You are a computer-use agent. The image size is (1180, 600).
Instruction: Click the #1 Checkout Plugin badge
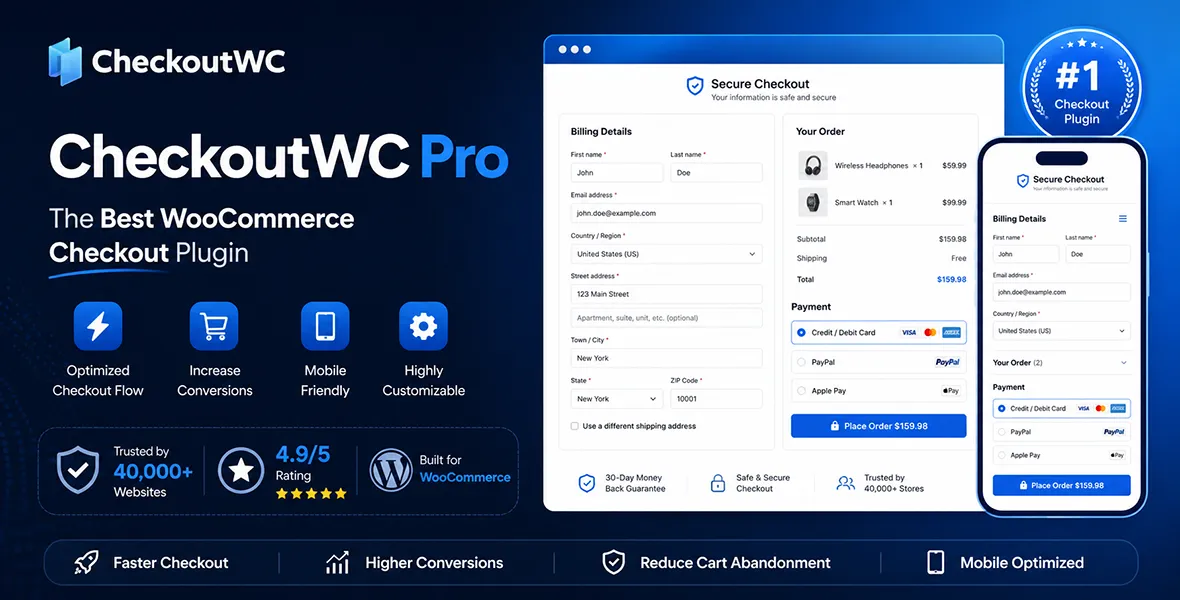(1081, 87)
